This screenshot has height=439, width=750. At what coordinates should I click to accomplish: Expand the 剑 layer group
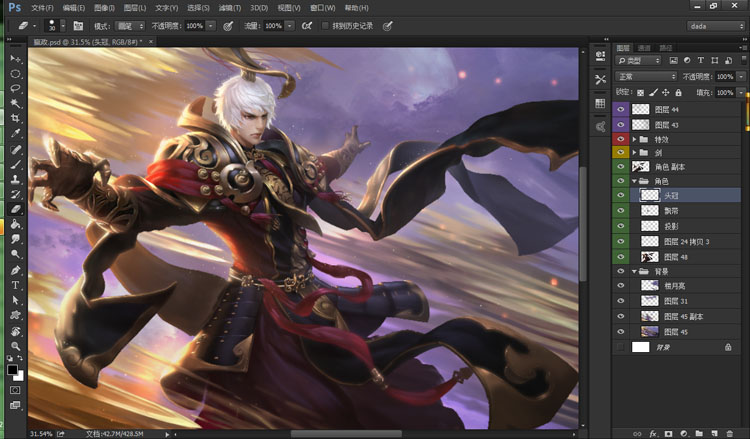634,153
